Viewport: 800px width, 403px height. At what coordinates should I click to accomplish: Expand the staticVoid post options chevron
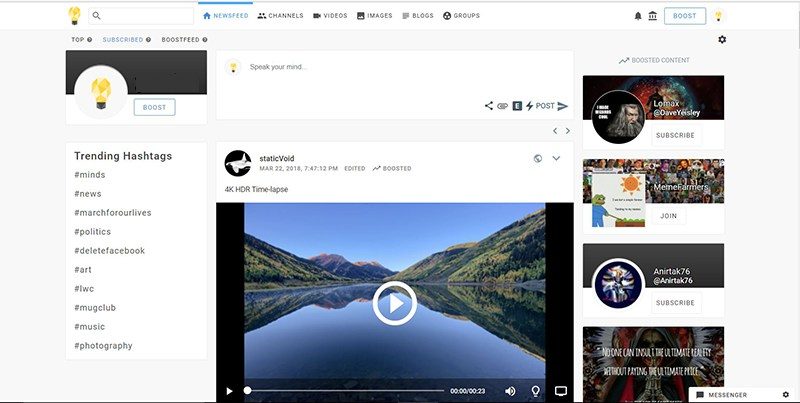[x=556, y=158]
